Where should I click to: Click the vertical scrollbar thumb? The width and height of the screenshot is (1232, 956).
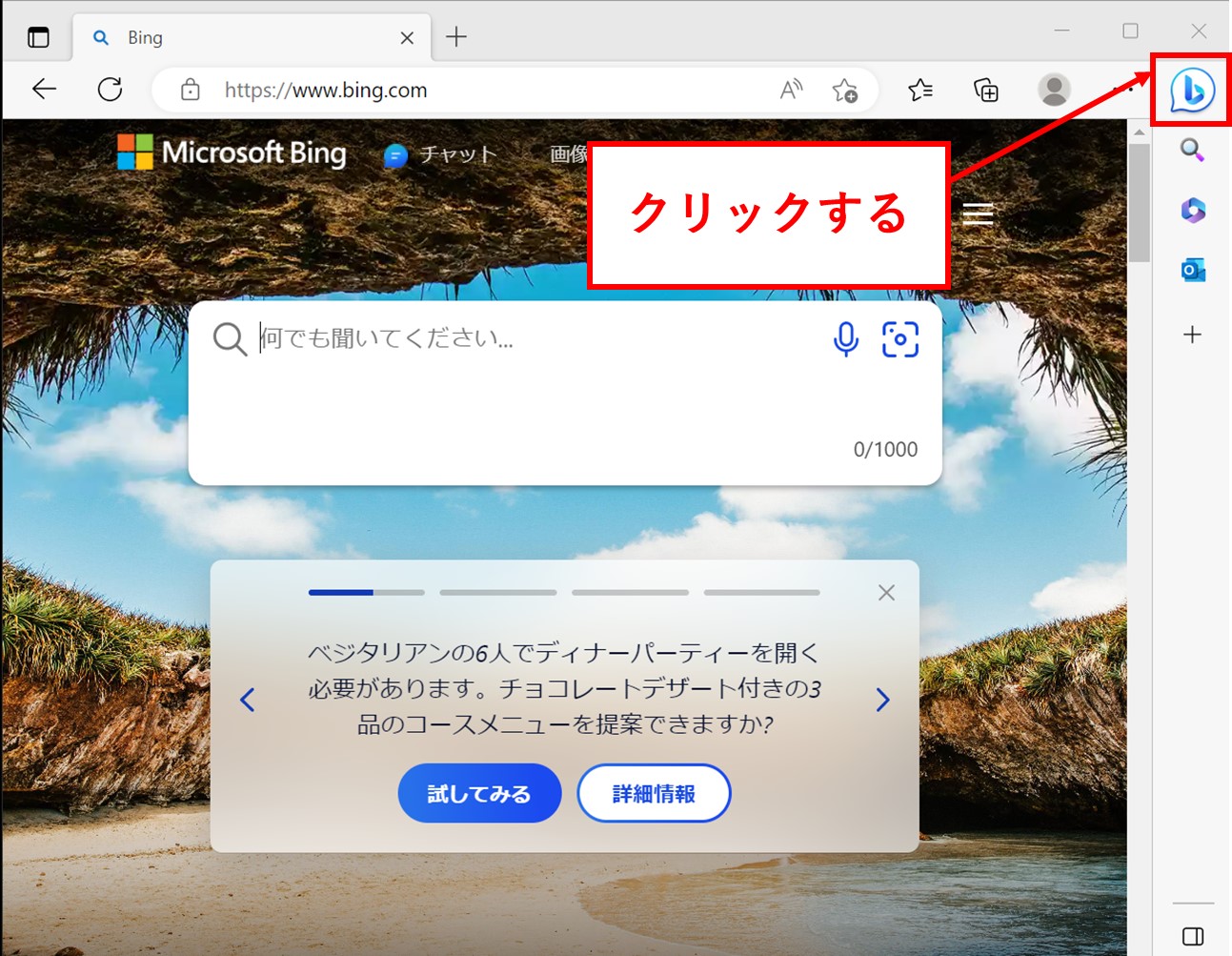(1139, 202)
